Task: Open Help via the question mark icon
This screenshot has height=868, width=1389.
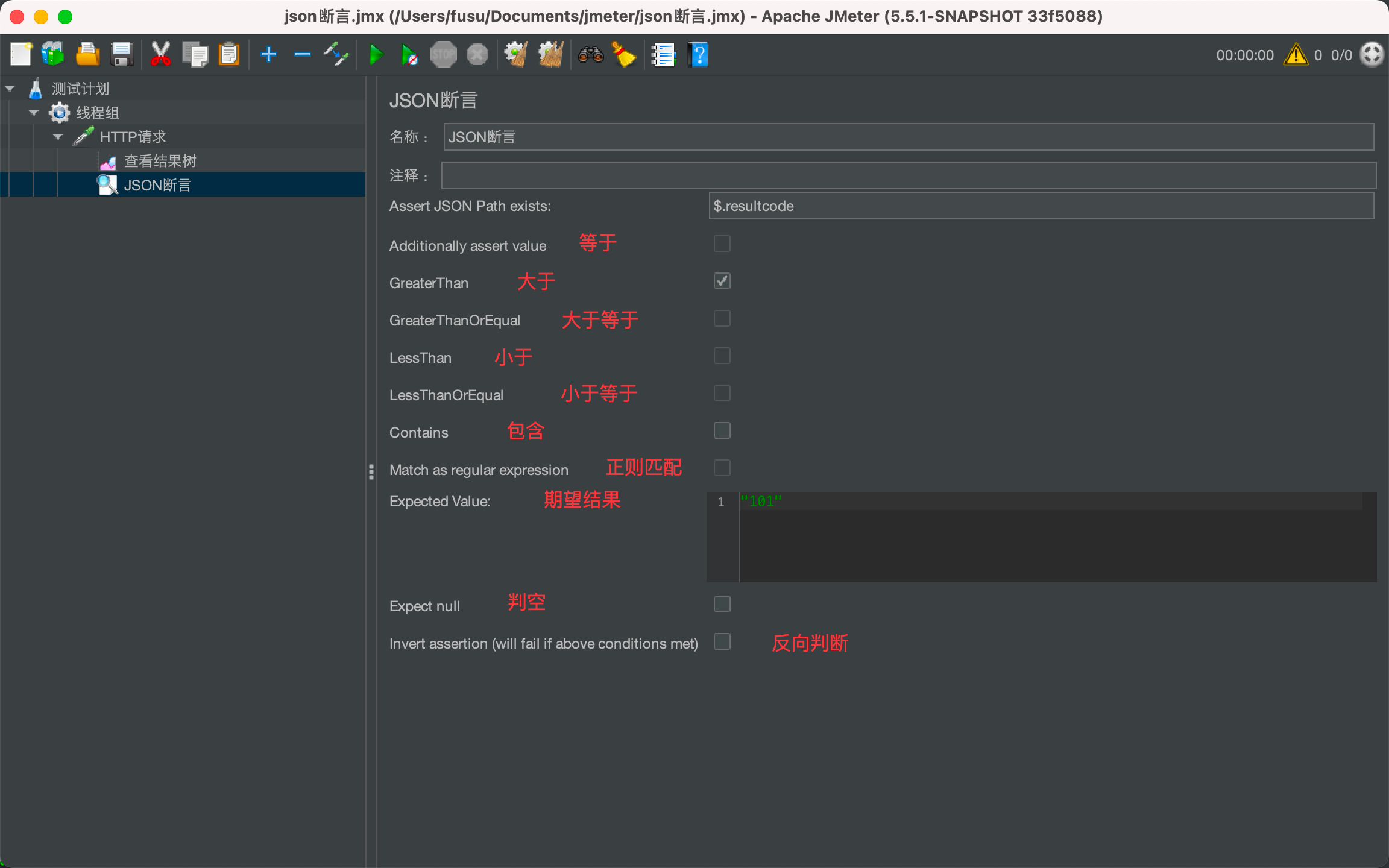Action: tap(698, 55)
